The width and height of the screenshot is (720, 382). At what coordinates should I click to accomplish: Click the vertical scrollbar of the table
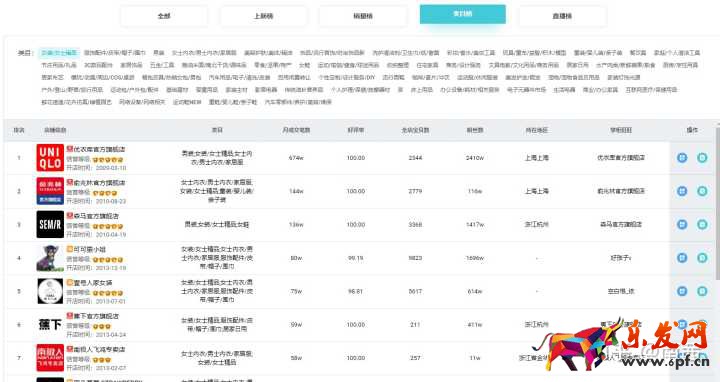point(717,202)
